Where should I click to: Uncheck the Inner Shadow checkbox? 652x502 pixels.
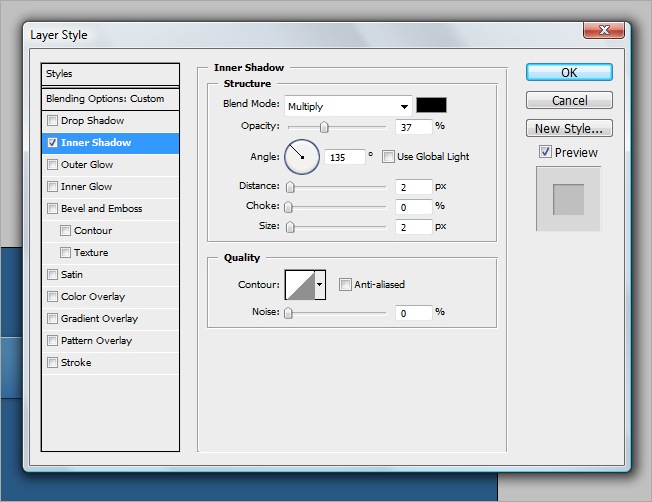pyautogui.click(x=52, y=143)
